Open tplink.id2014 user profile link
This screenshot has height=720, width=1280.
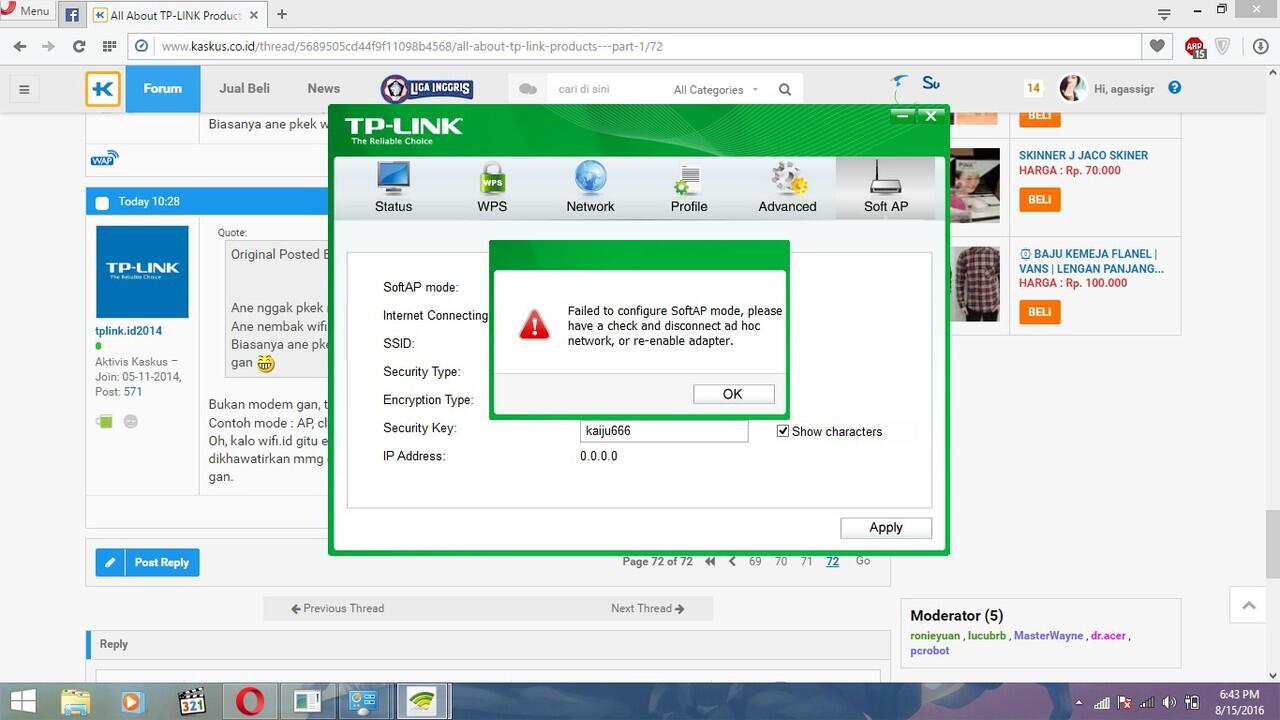128,331
